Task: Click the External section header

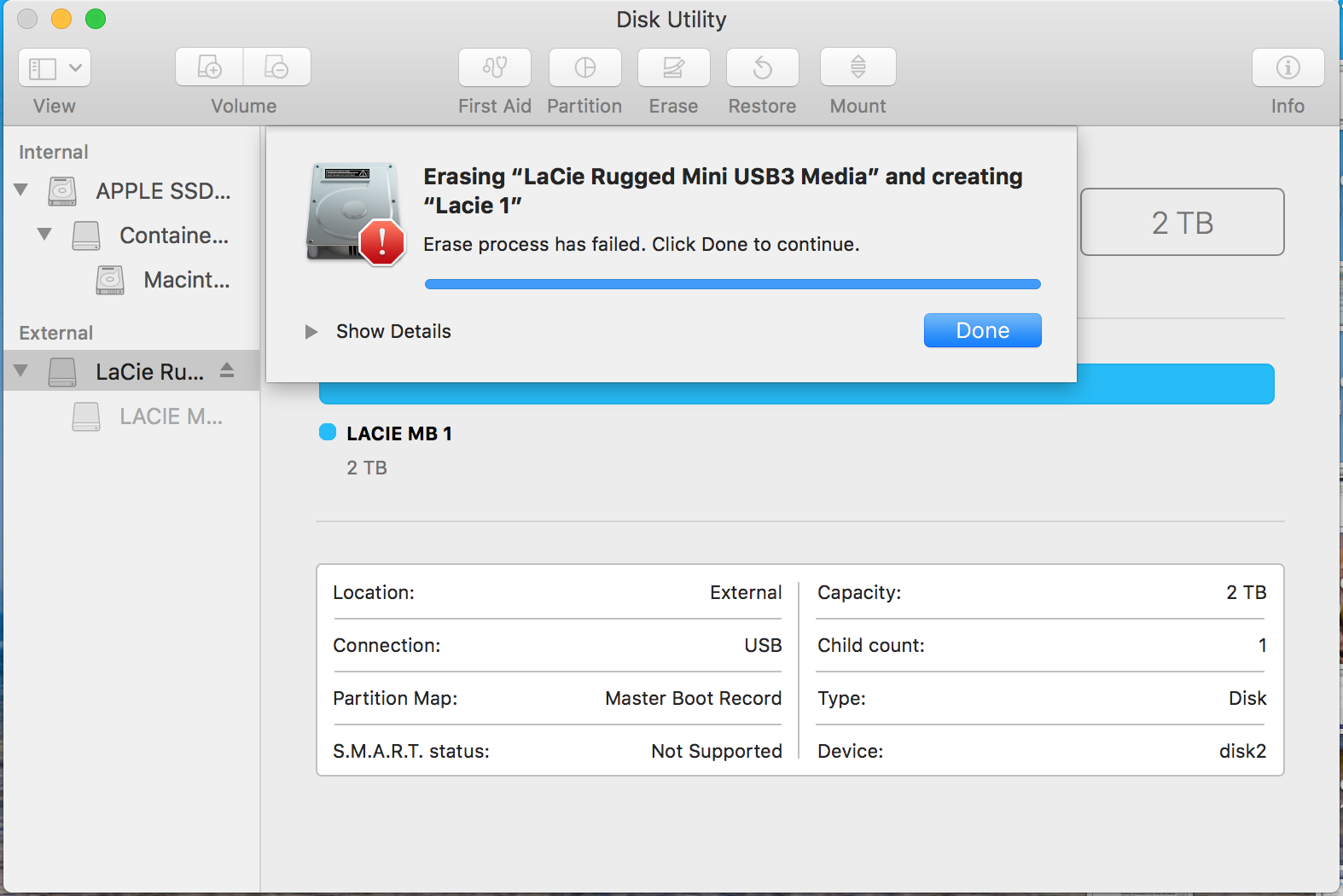Action: point(56,333)
